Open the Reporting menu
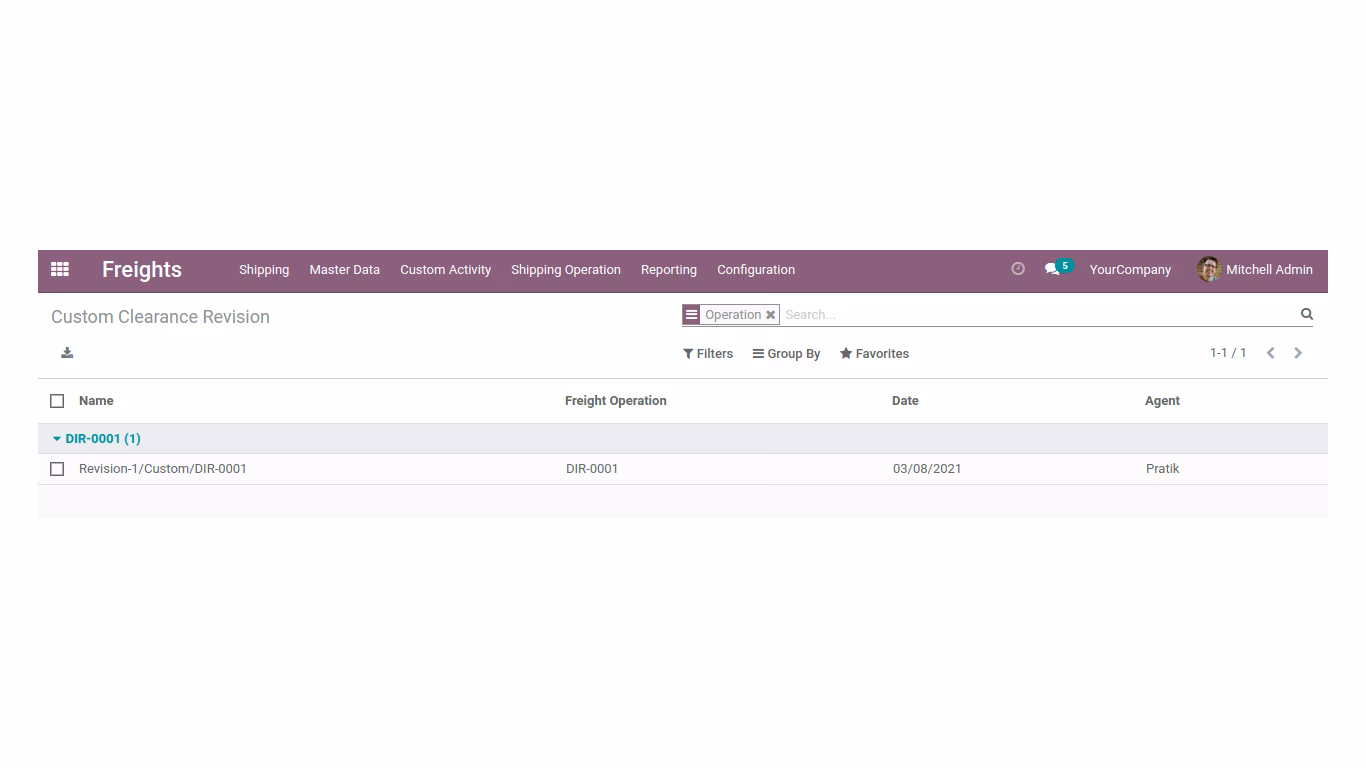The width and height of the screenshot is (1366, 768). tap(669, 269)
